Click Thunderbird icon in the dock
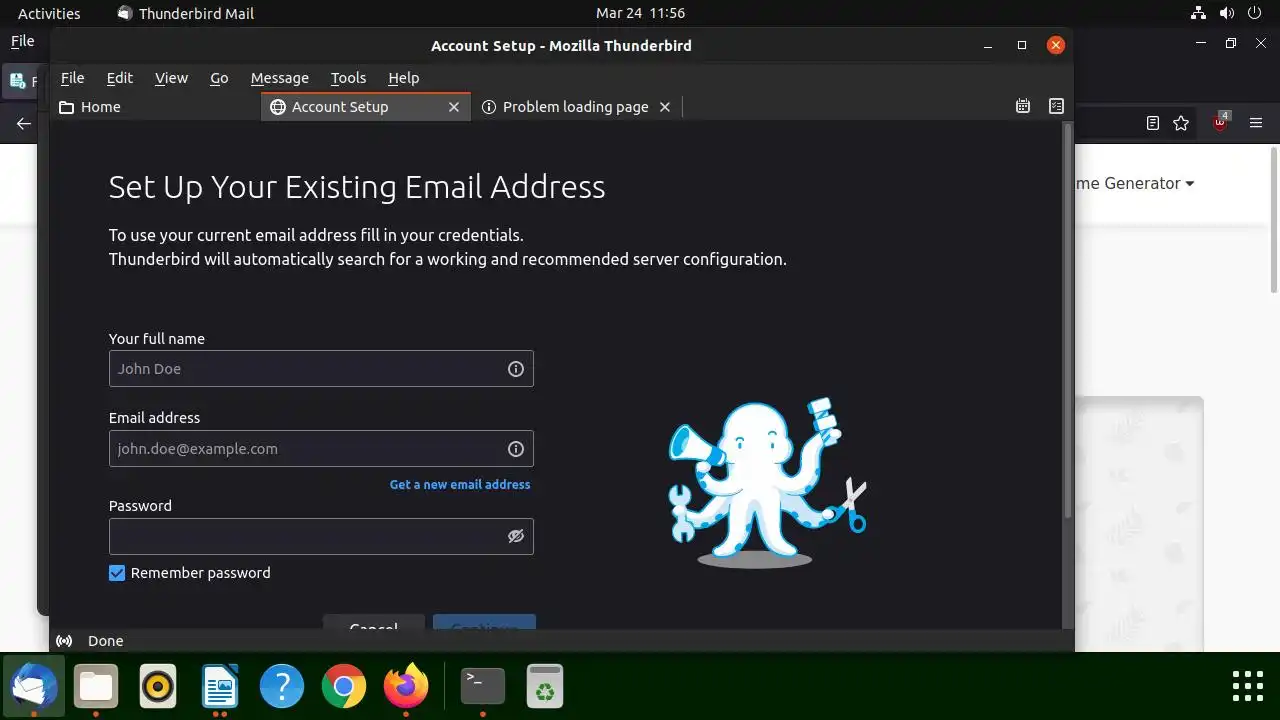 (34, 687)
